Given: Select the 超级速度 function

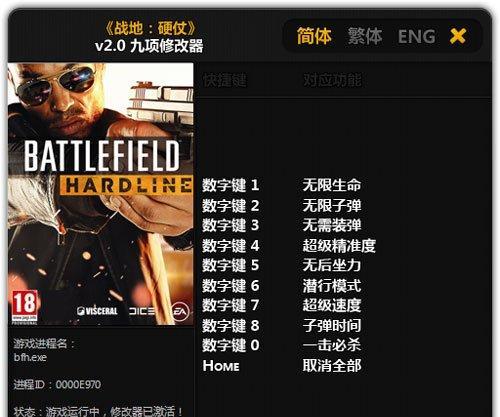Looking at the screenshot, I should [x=332, y=305].
